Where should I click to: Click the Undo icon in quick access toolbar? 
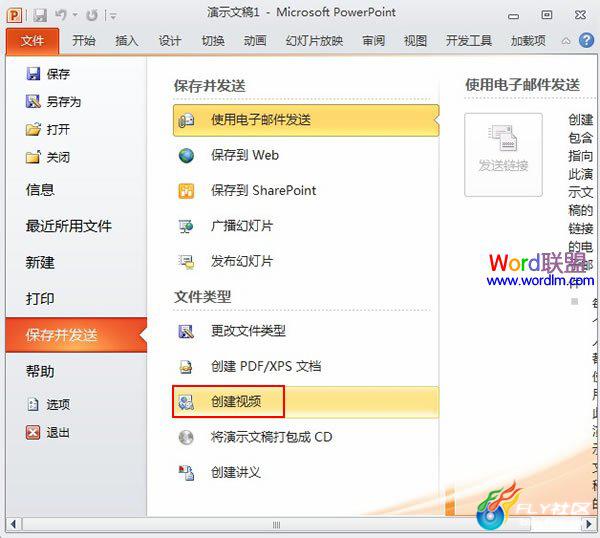(61, 15)
